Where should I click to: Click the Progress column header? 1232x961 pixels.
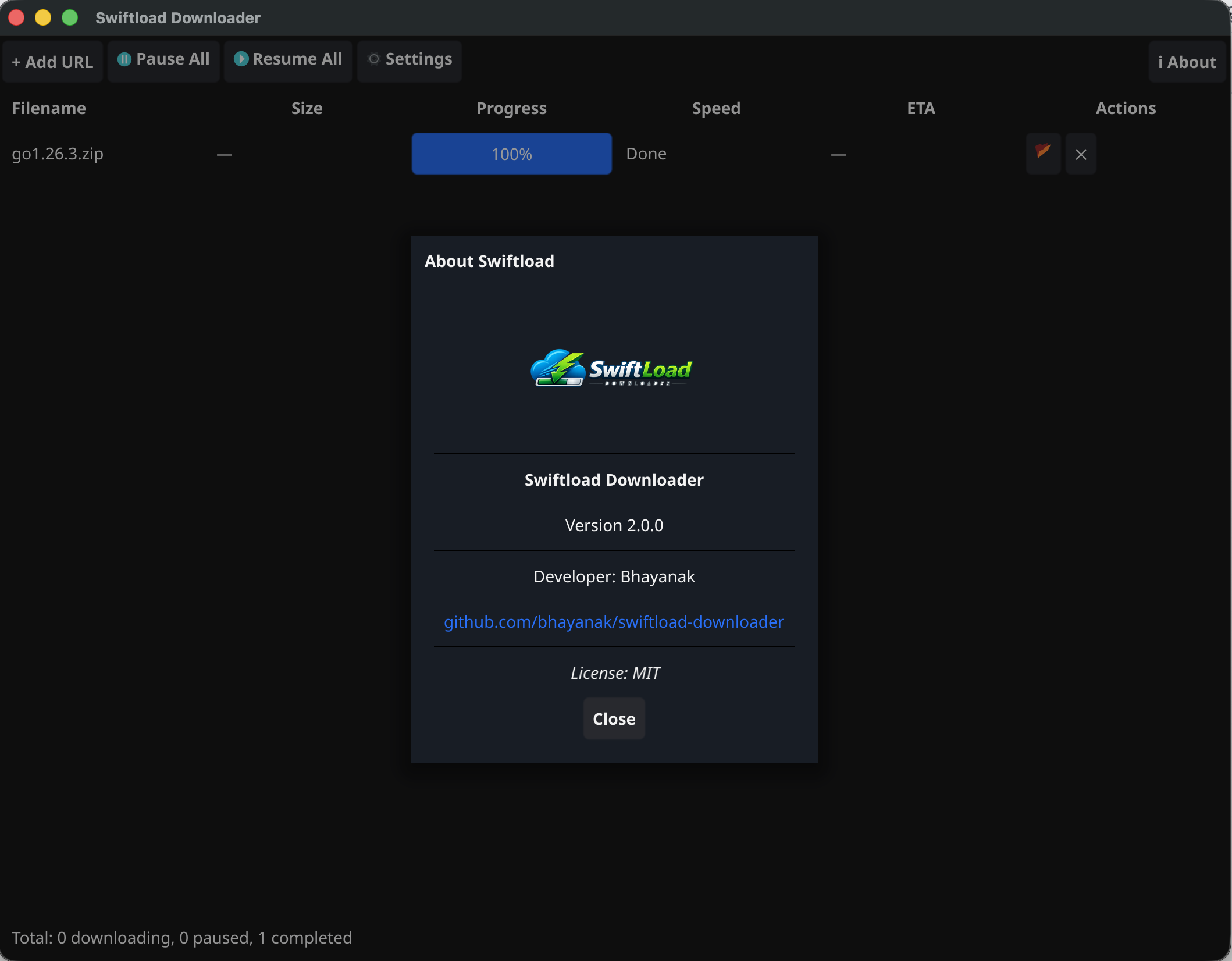[x=512, y=108]
